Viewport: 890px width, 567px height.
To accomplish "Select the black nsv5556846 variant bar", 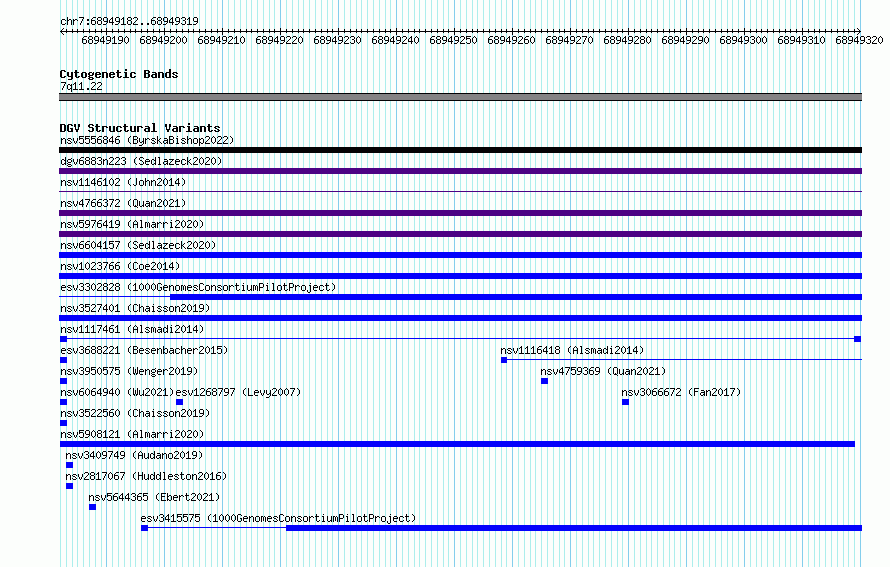I will click(x=460, y=150).
